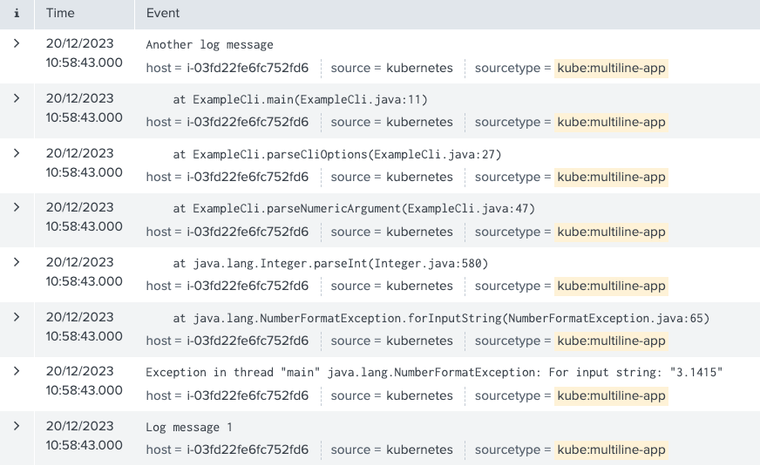Click the Event column header
This screenshot has width=760, height=465.
pos(163,14)
